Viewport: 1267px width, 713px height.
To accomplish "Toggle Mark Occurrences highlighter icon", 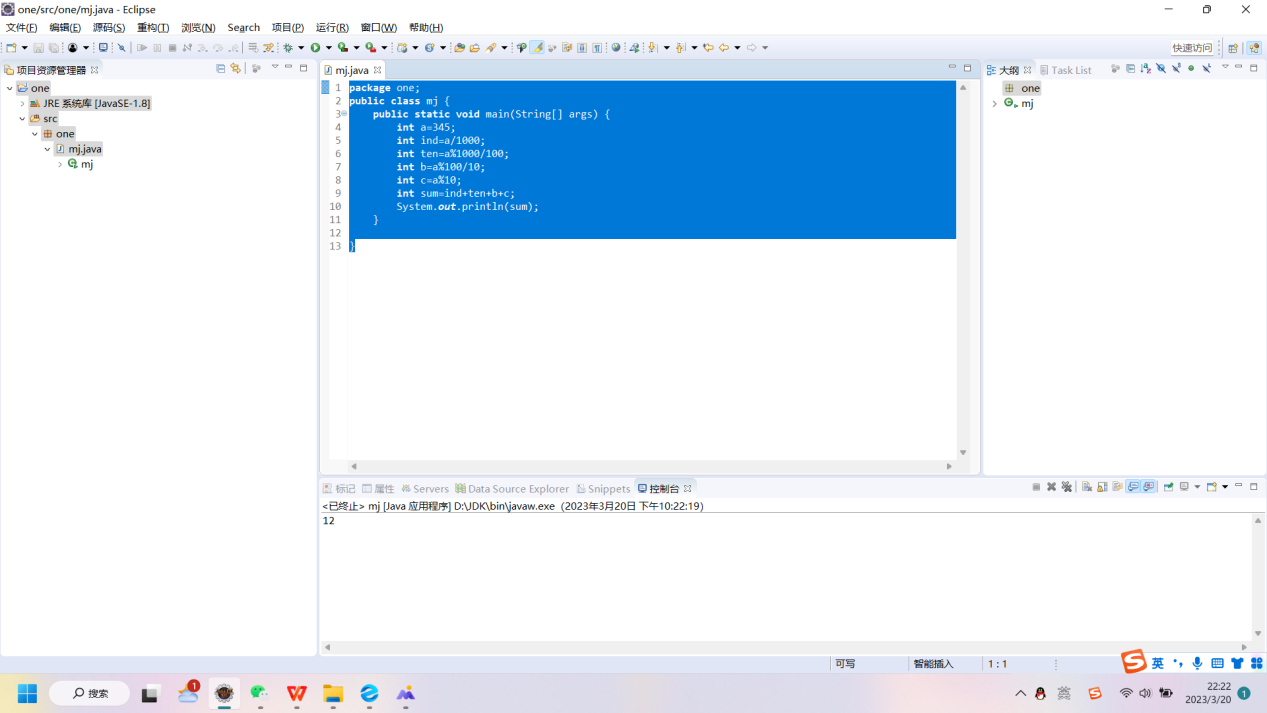I will coord(537,47).
